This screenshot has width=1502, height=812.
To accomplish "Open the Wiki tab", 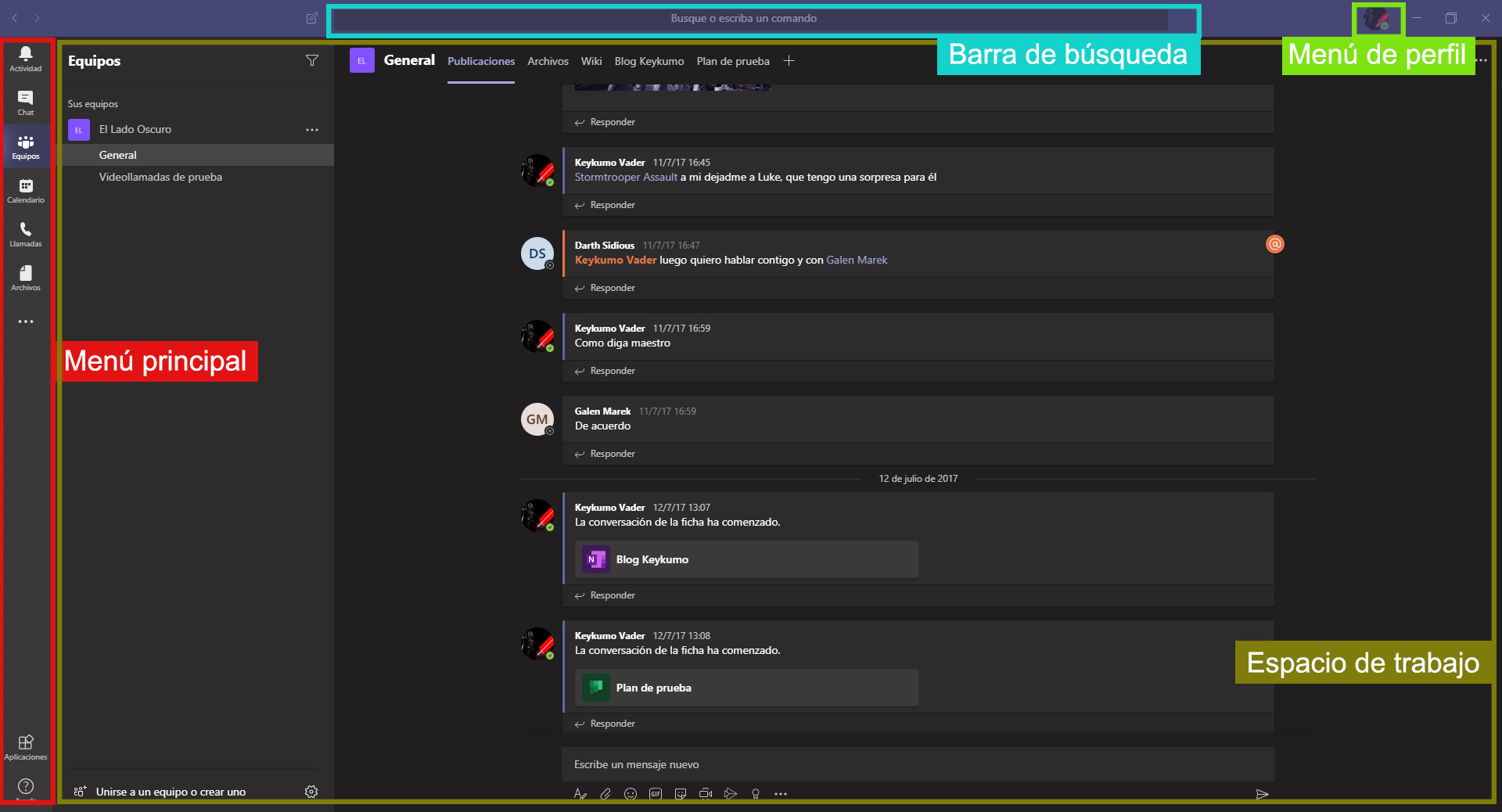I will pyautogui.click(x=591, y=61).
